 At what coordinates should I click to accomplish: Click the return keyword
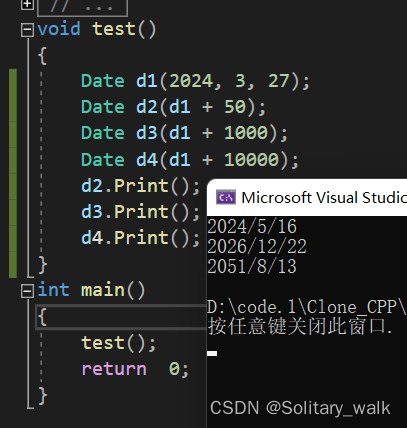[x=114, y=369]
